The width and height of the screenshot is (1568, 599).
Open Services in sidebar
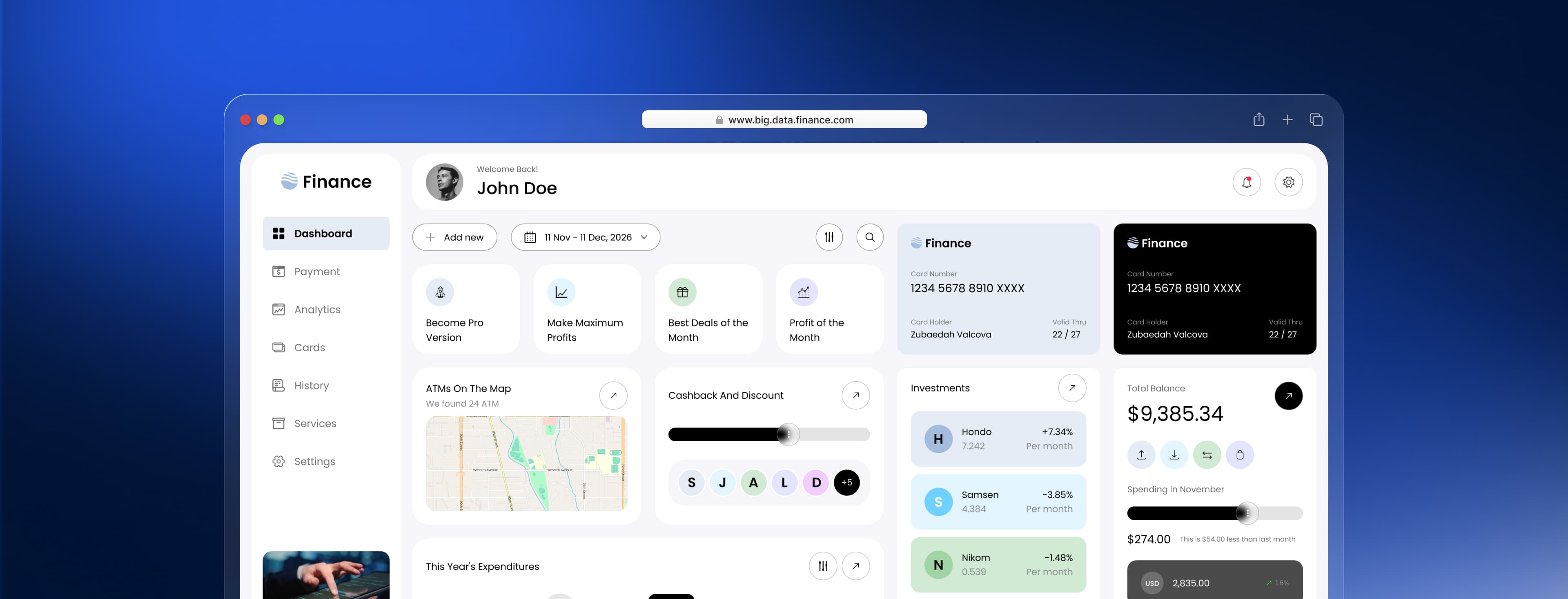[x=326, y=423]
